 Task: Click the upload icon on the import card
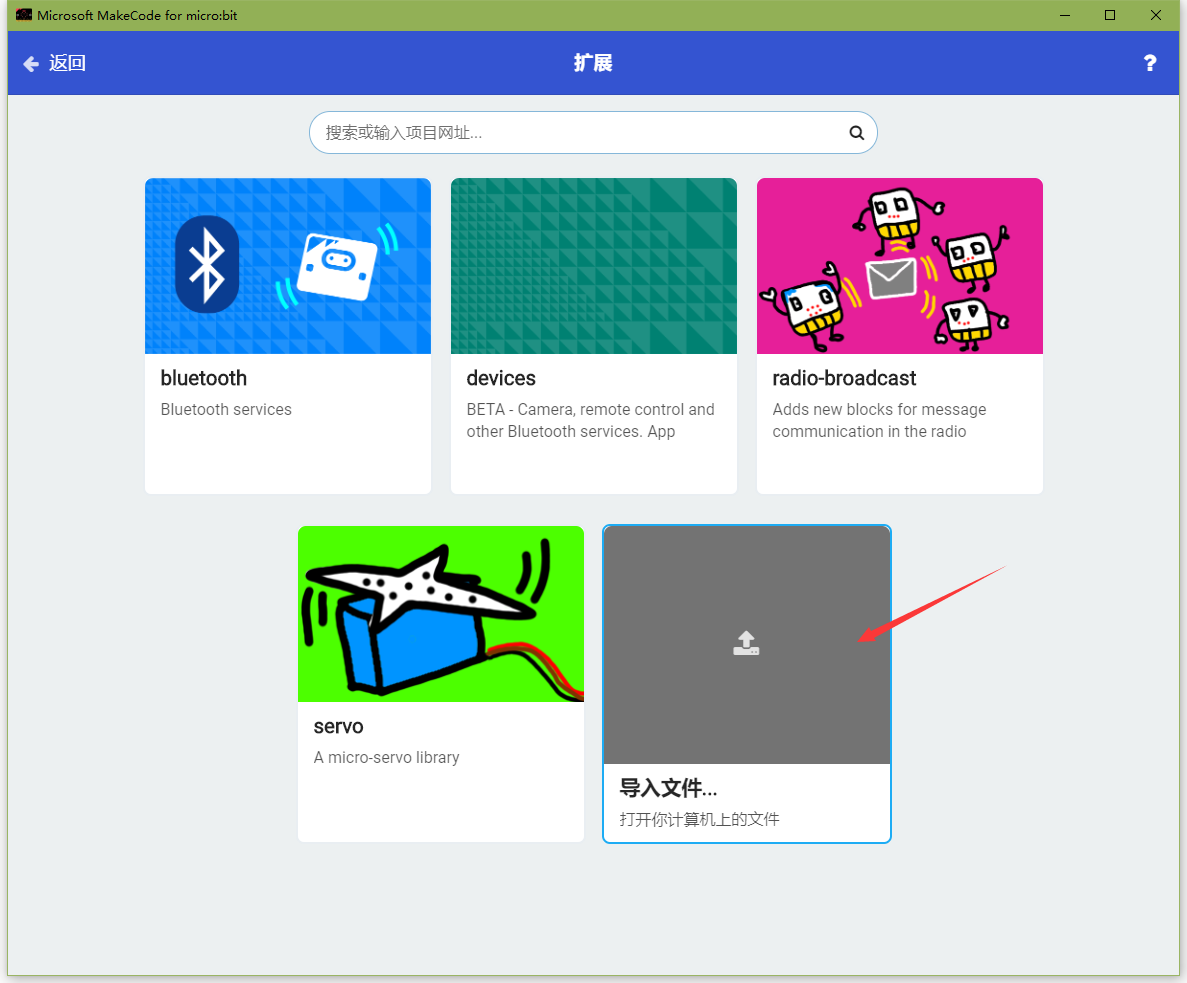[x=746, y=643]
